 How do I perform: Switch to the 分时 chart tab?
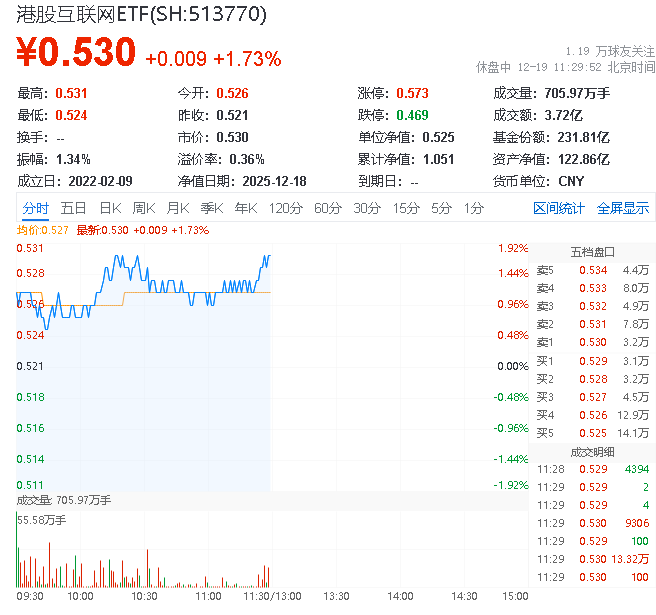[x=35, y=208]
